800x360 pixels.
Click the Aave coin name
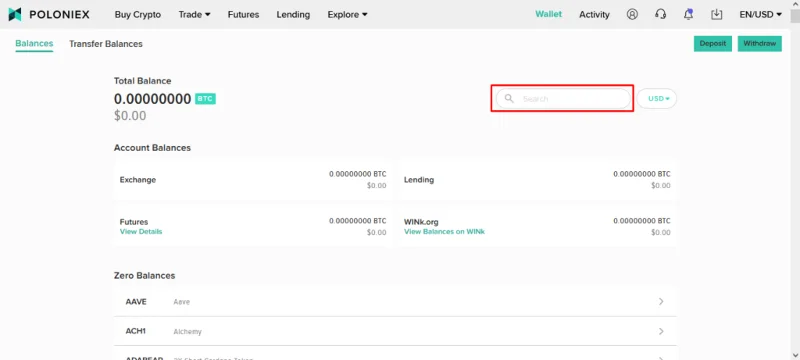(182, 302)
